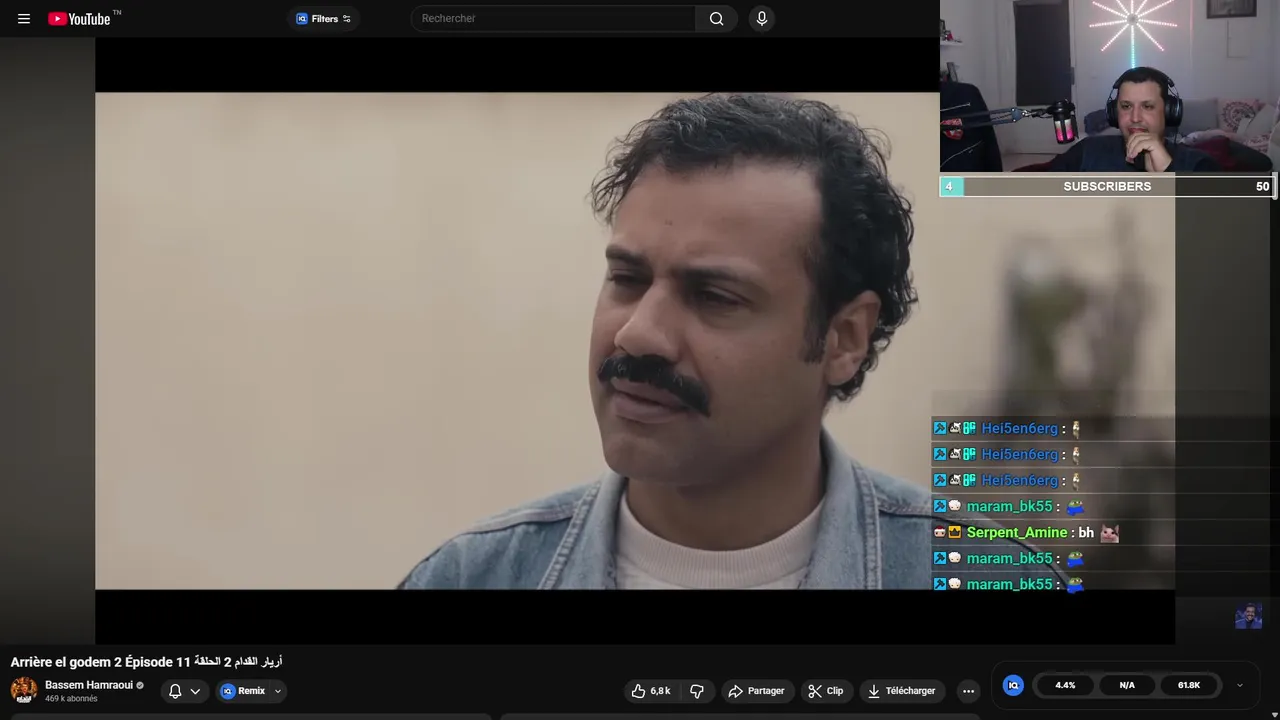Viewport: 1280px width, 720px height.
Task: Click the 469 k abonnés text
Action: click(71, 699)
